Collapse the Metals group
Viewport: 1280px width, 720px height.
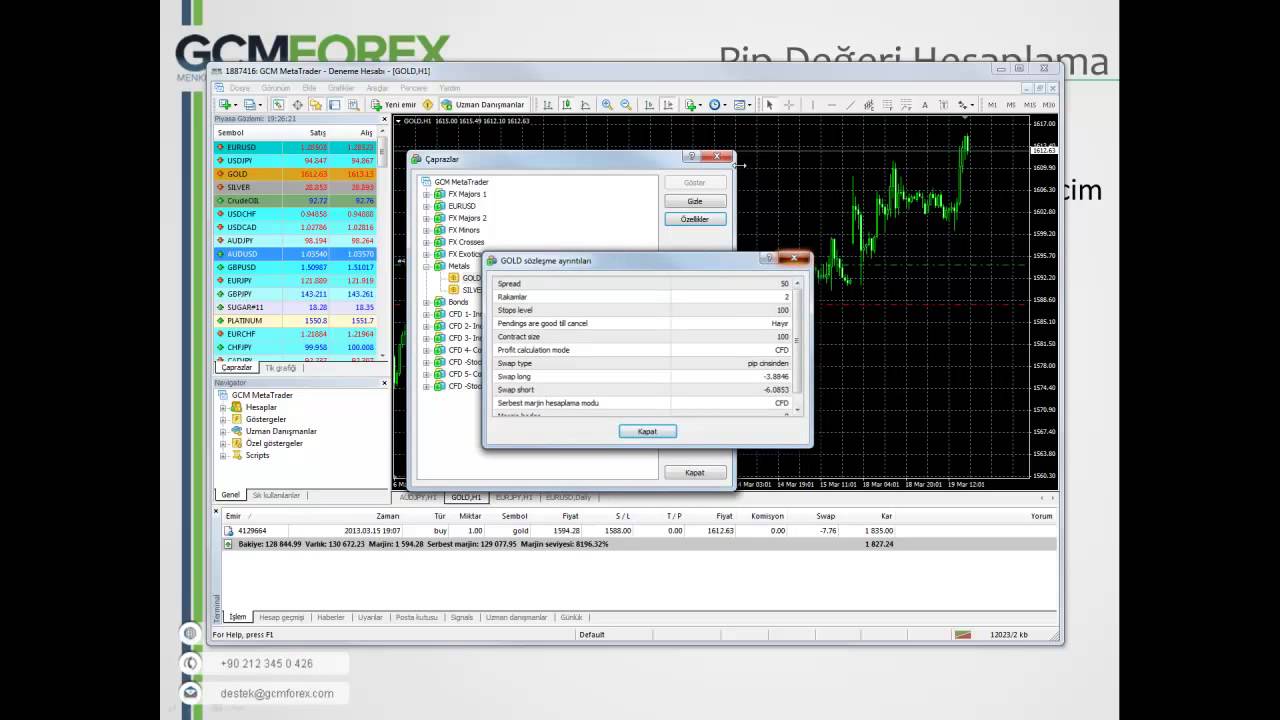(x=426, y=266)
